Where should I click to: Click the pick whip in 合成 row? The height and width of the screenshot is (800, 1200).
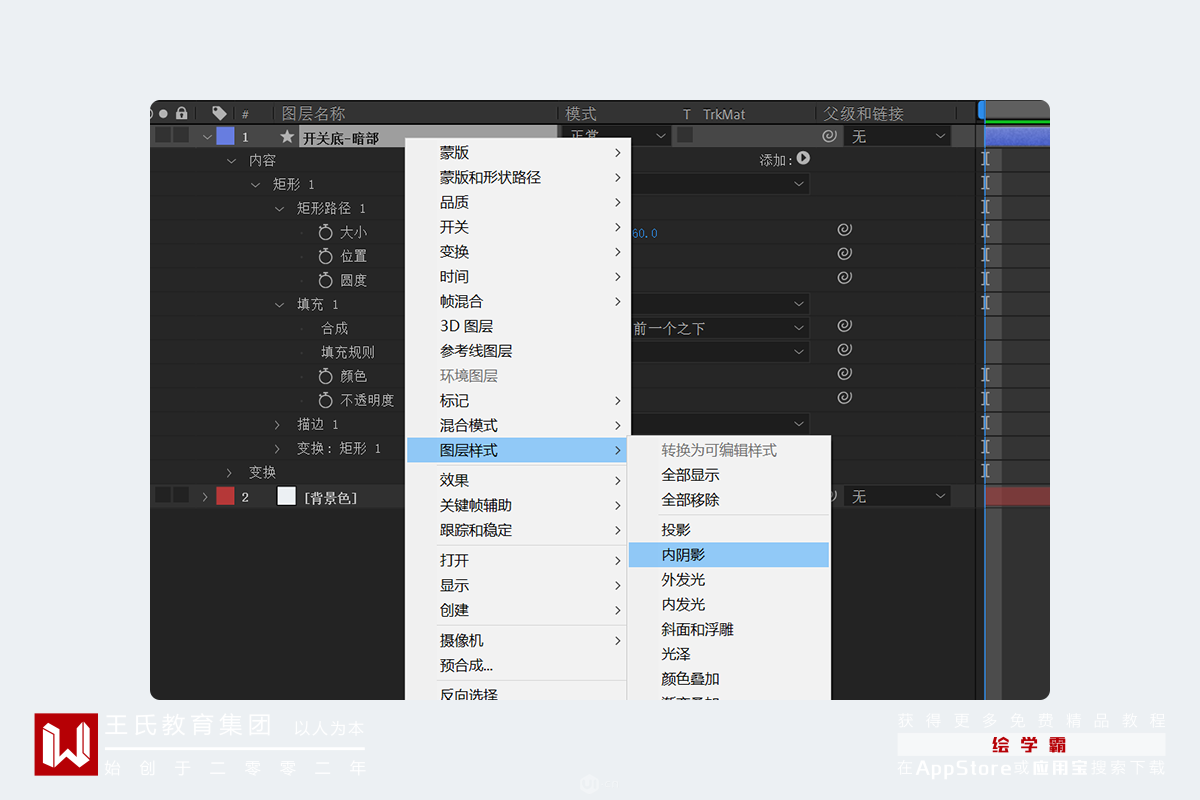tap(845, 326)
